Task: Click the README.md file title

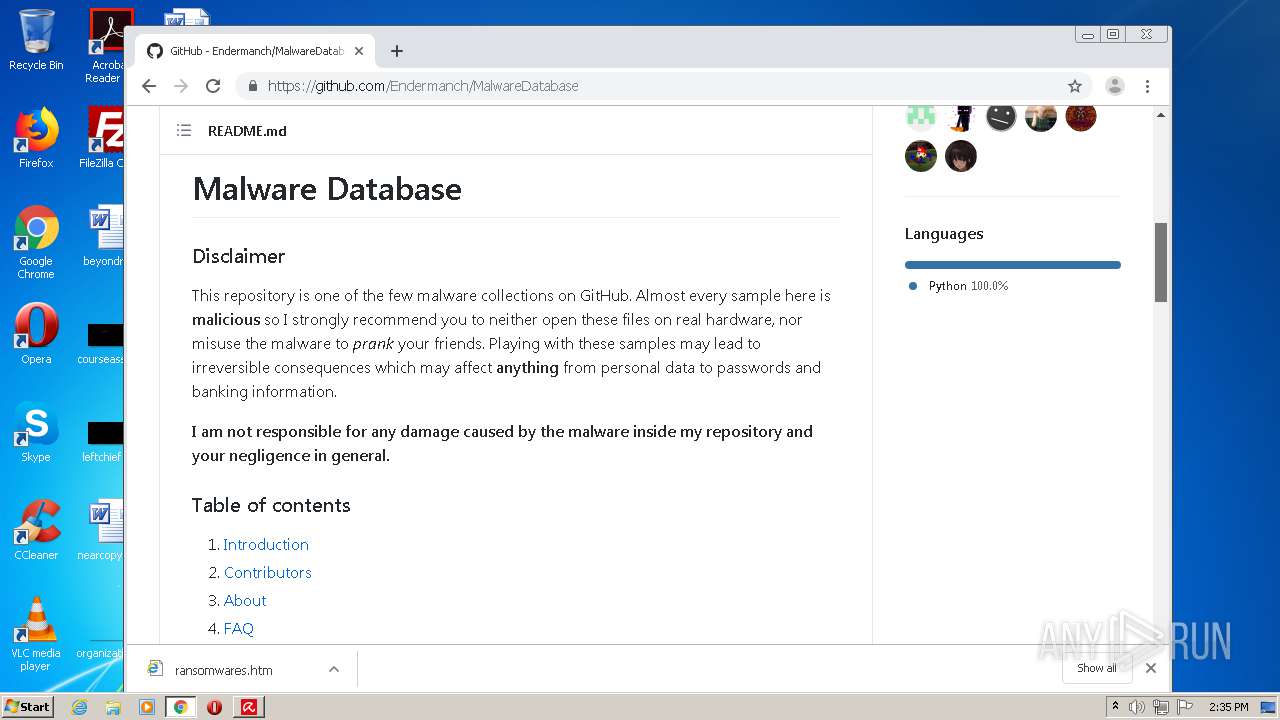Action: click(x=247, y=131)
